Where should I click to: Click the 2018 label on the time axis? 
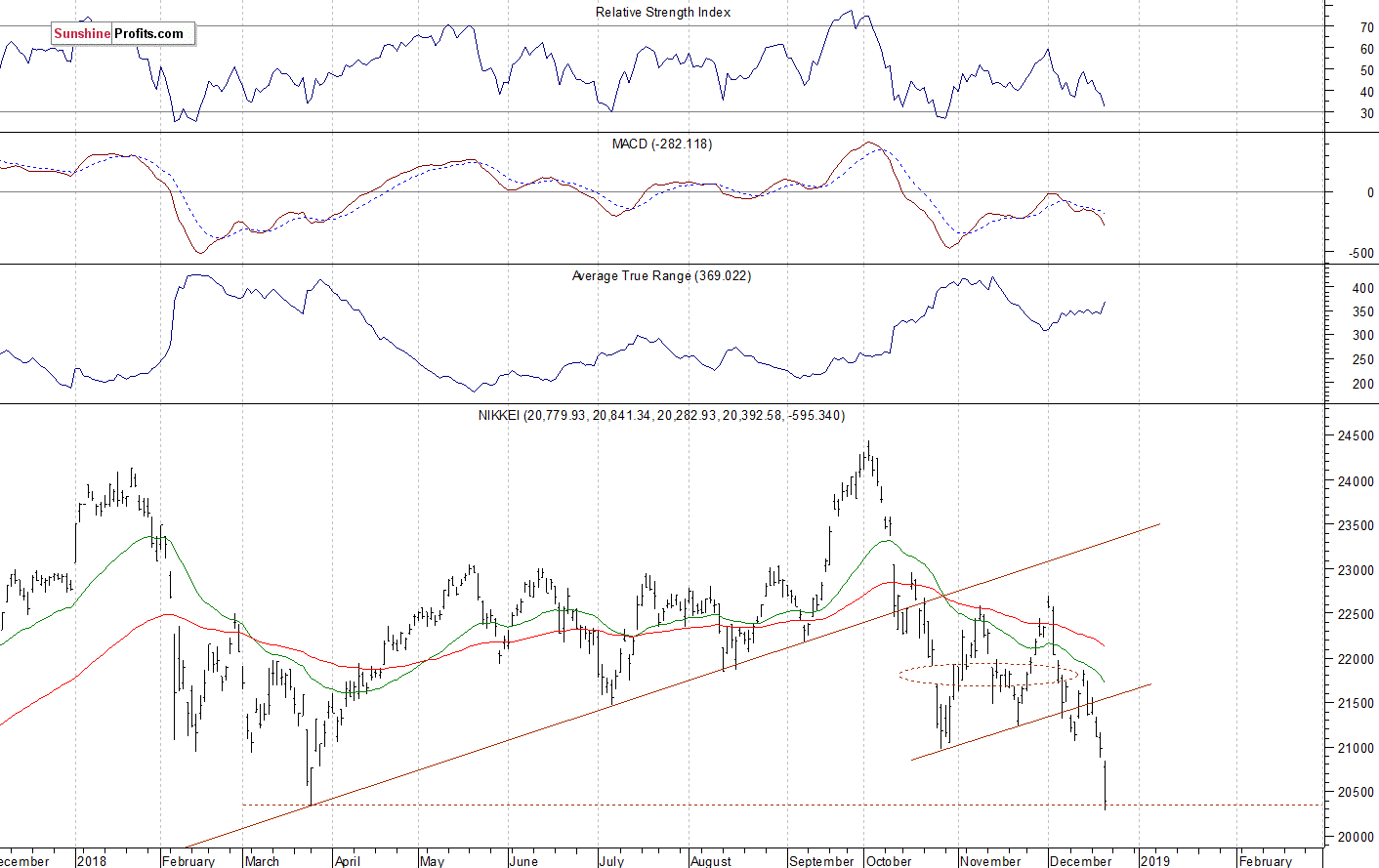coord(92,861)
